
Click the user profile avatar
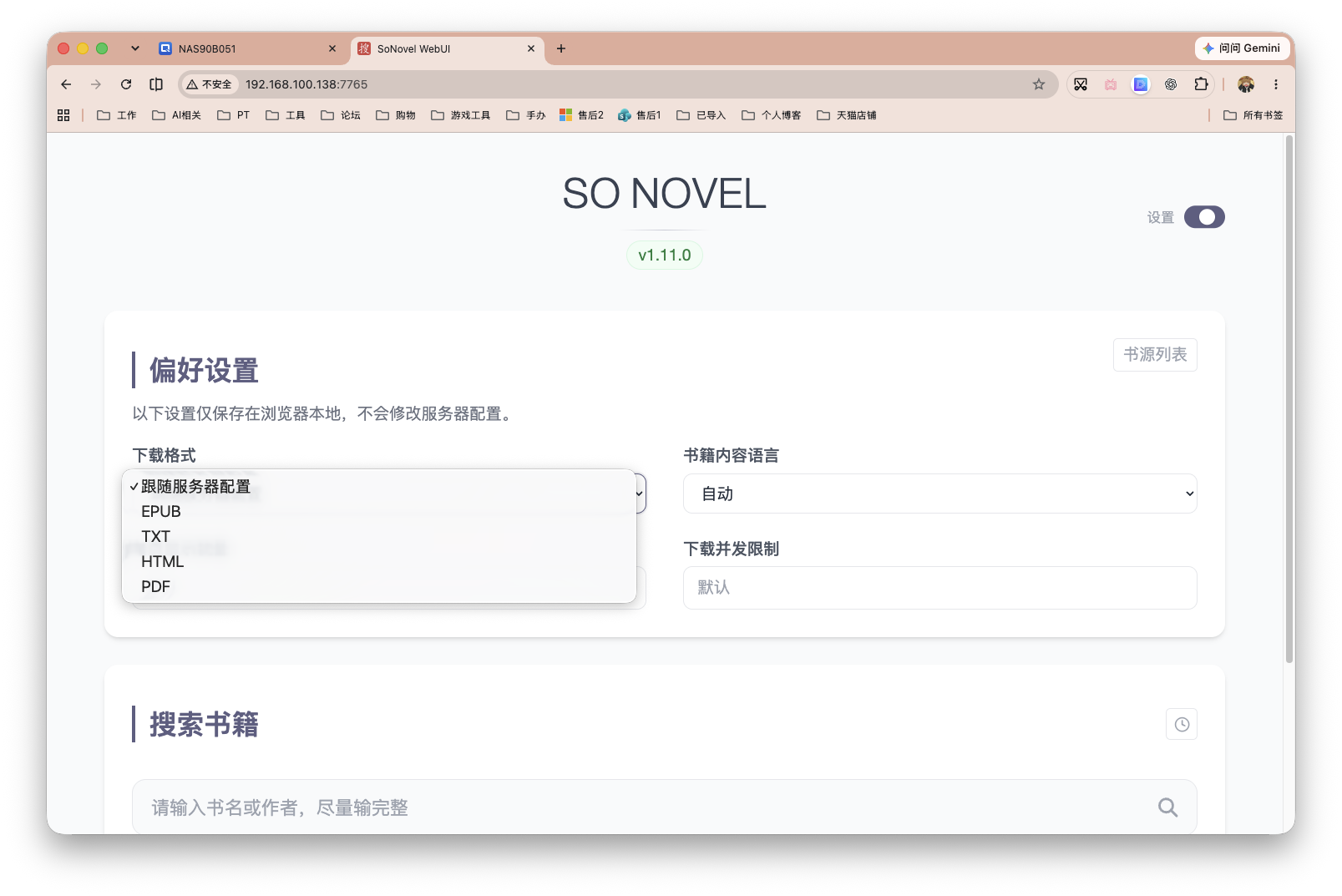(1246, 84)
